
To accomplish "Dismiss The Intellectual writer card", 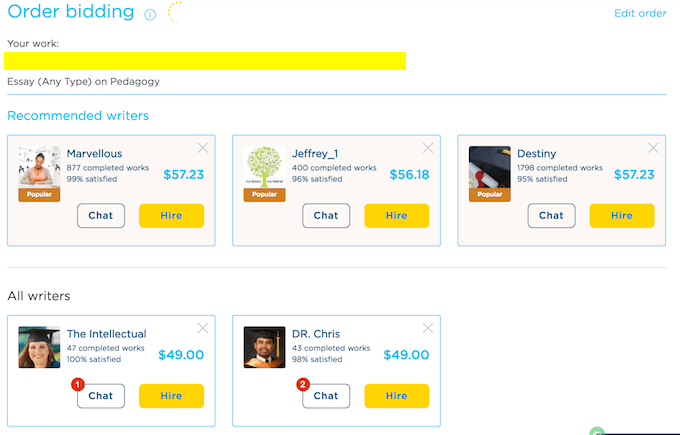I will tap(203, 328).
